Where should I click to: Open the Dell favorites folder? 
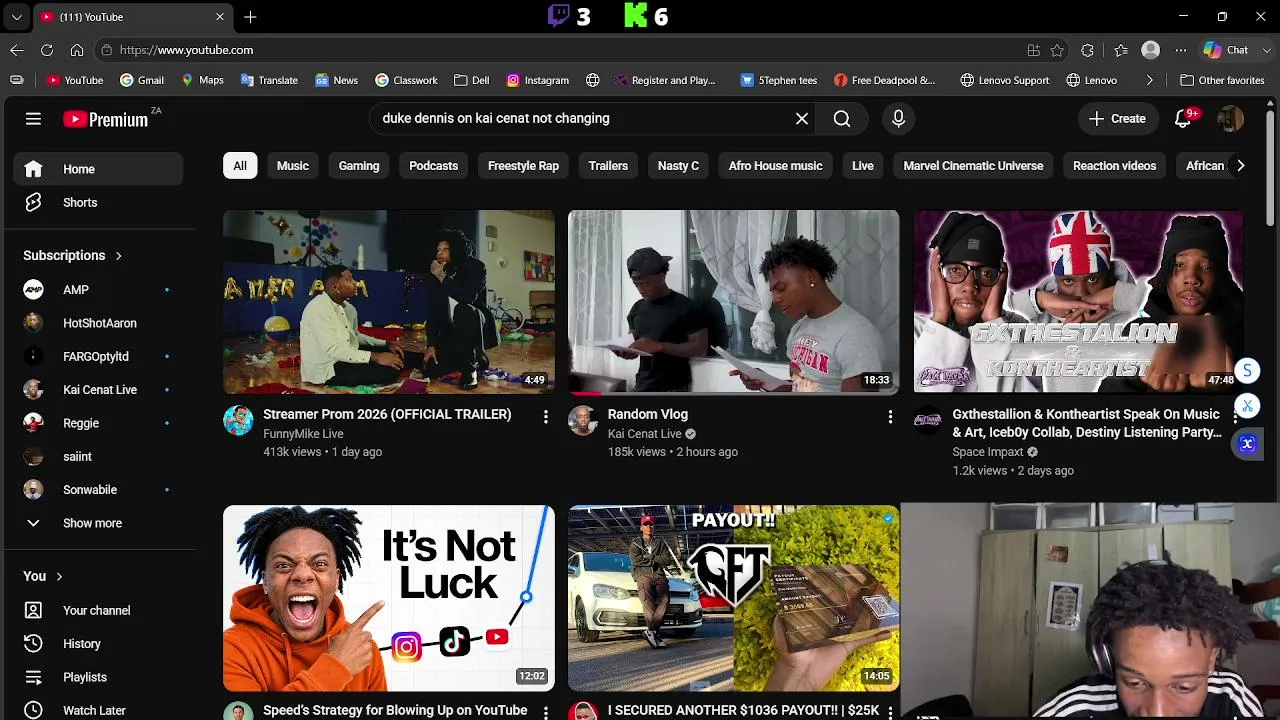[x=471, y=80]
